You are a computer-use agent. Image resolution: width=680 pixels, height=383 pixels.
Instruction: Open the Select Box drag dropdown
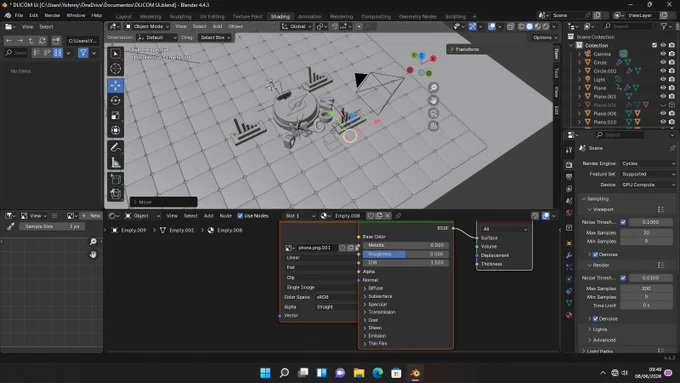click(215, 37)
